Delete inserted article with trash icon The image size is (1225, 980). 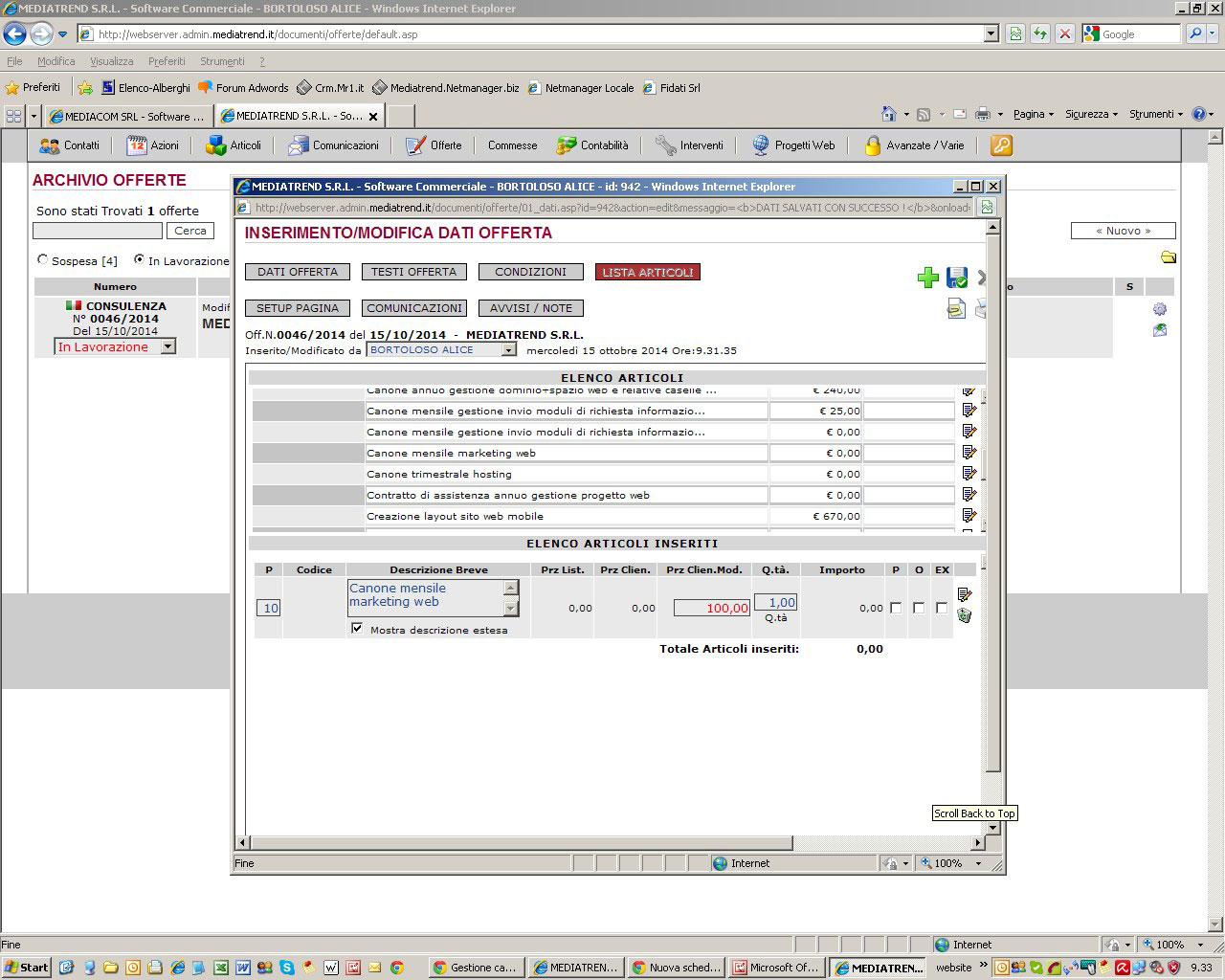click(965, 616)
